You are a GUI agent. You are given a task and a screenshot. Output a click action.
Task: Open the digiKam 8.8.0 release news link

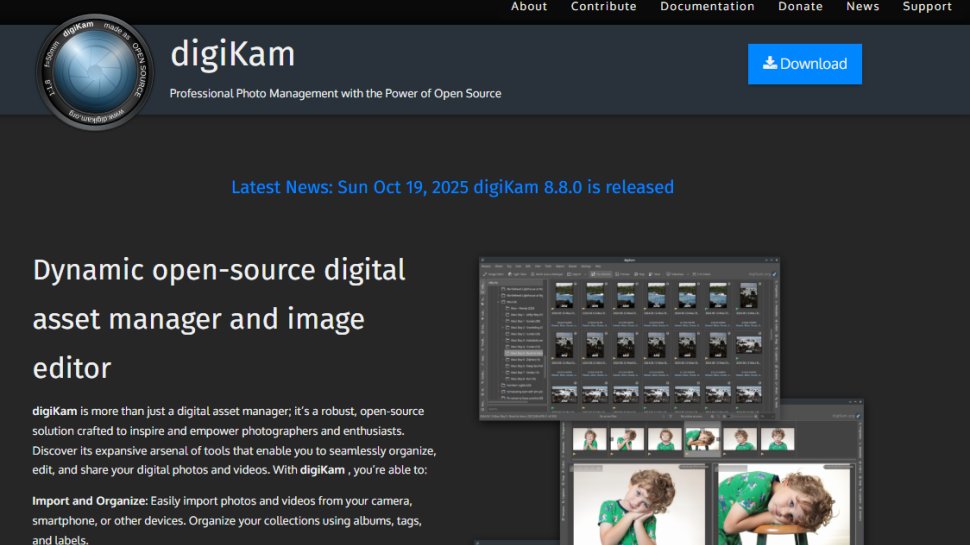tap(452, 187)
